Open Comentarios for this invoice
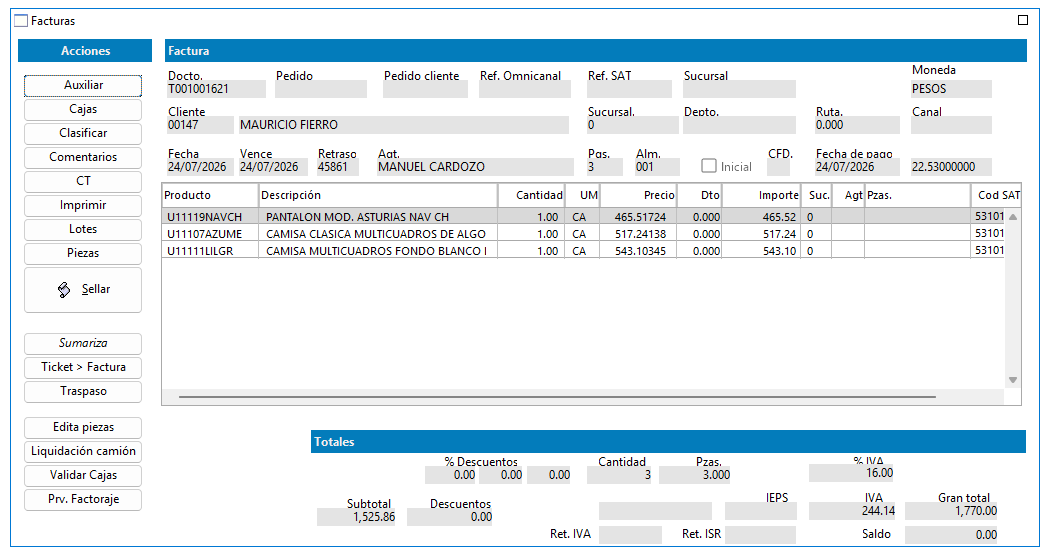The image size is (1050, 554). [x=83, y=157]
